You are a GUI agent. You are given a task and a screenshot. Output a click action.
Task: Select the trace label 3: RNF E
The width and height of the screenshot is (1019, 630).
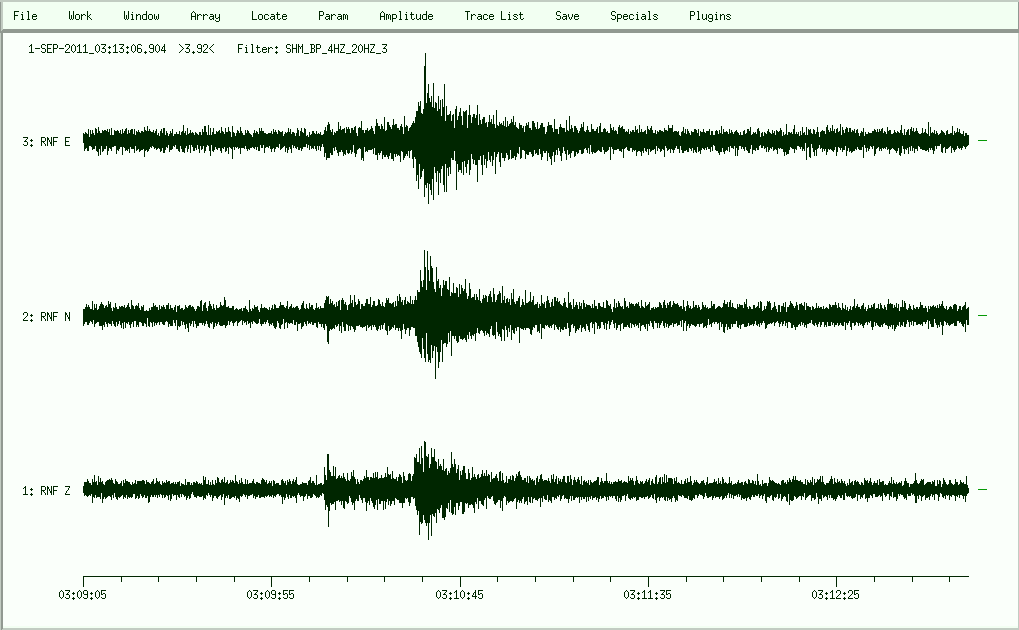46,142
